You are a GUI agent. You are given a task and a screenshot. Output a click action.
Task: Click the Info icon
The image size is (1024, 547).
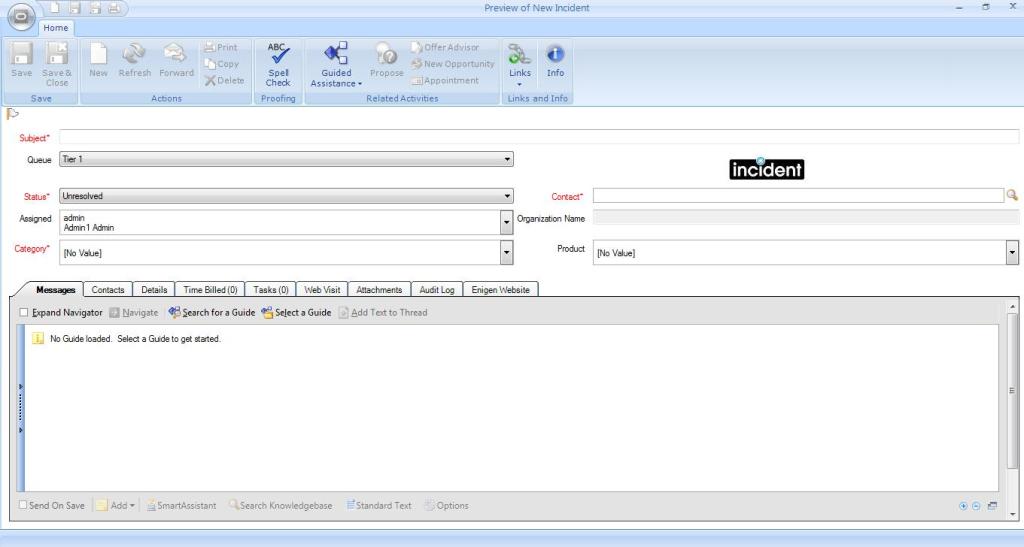[x=555, y=60]
